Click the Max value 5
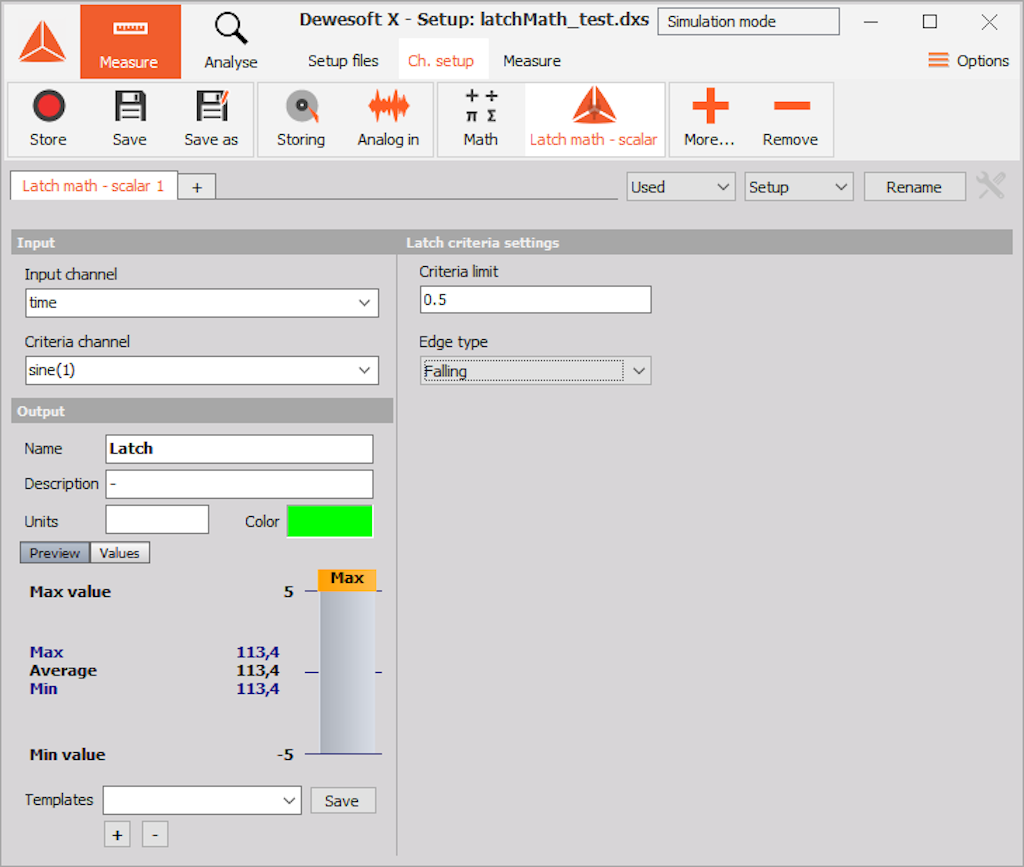This screenshot has width=1024, height=867. (x=289, y=592)
